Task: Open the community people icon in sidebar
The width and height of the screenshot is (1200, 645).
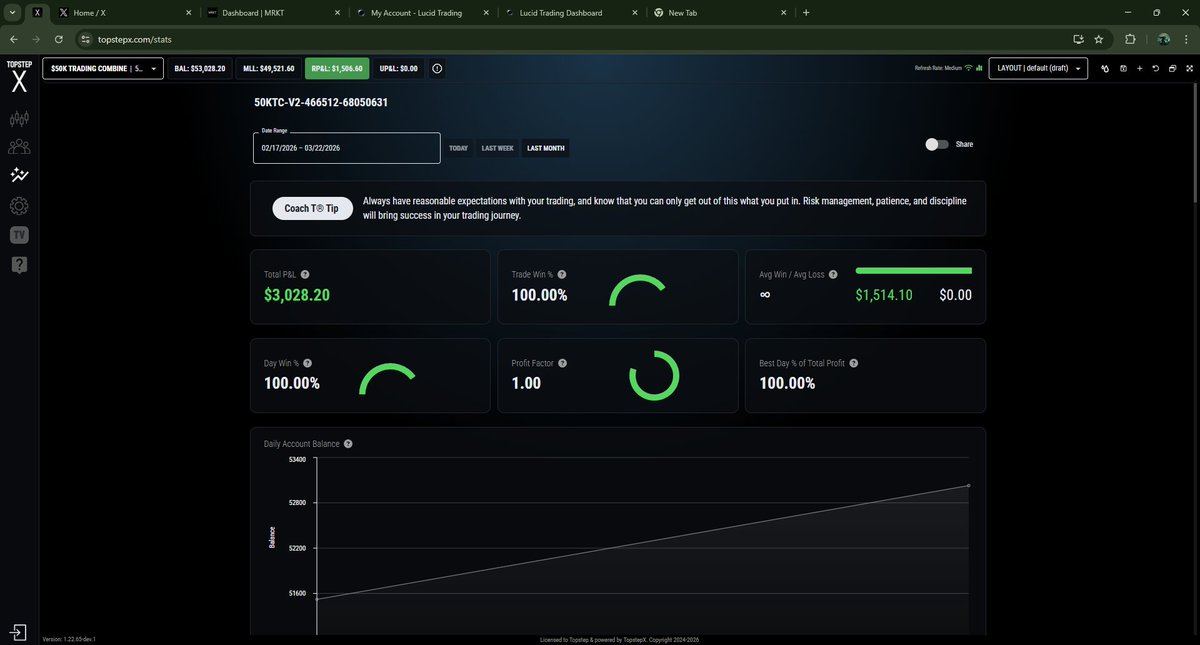Action: (19, 147)
